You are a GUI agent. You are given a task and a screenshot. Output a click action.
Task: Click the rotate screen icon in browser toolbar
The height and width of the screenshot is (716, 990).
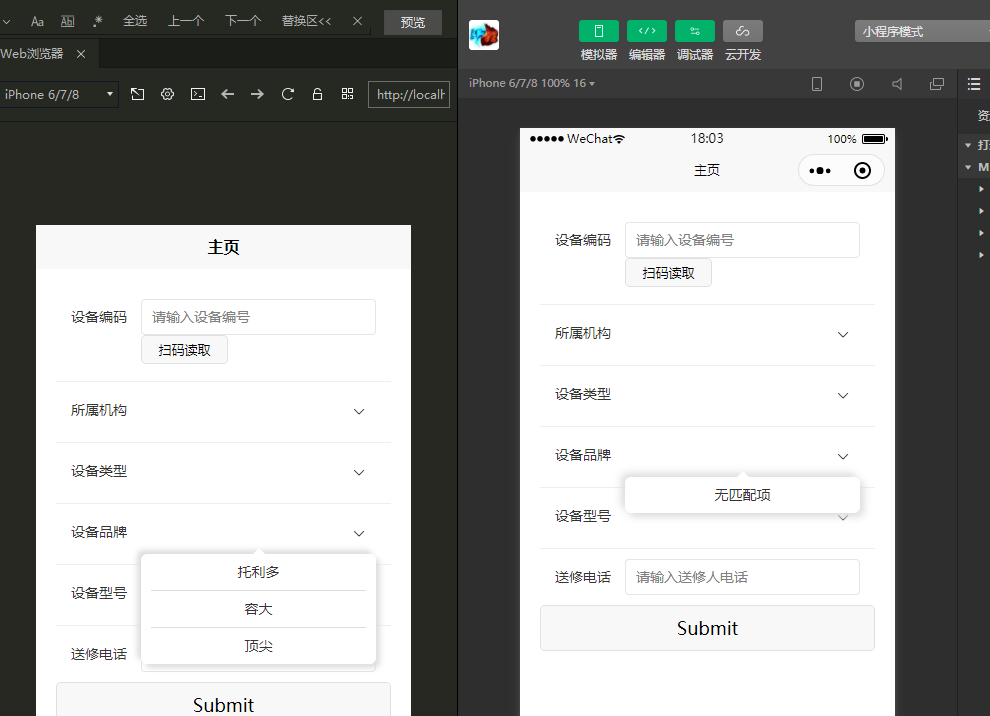click(137, 94)
